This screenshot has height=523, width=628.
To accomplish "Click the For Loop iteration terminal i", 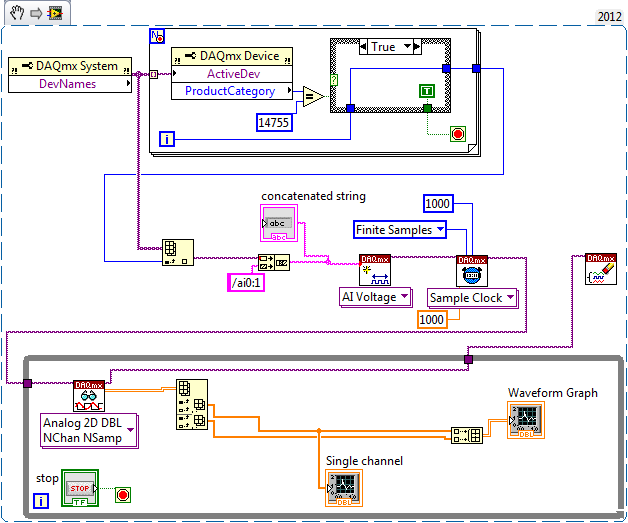I will point(167,139).
